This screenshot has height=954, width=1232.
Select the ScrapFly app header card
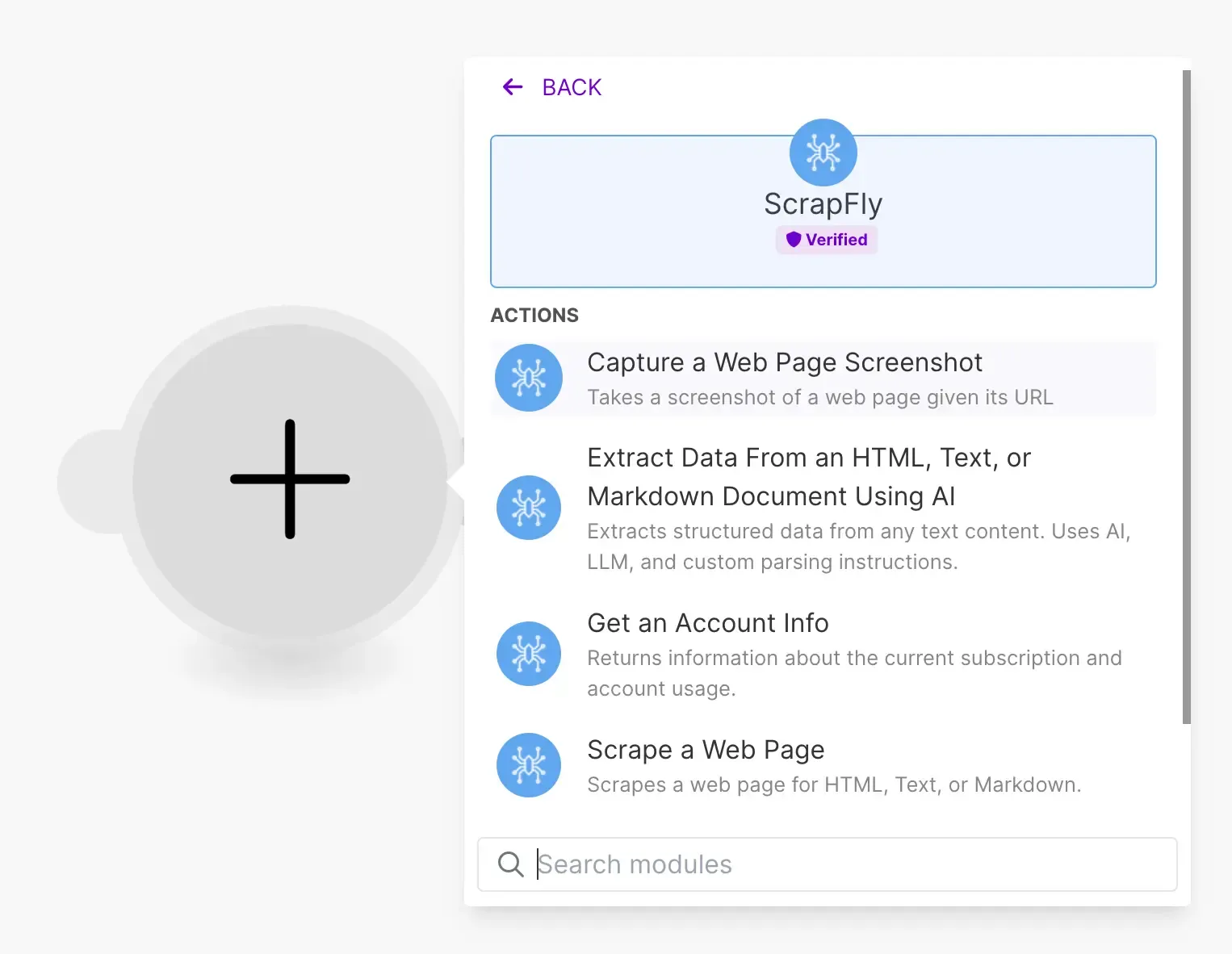(823, 211)
